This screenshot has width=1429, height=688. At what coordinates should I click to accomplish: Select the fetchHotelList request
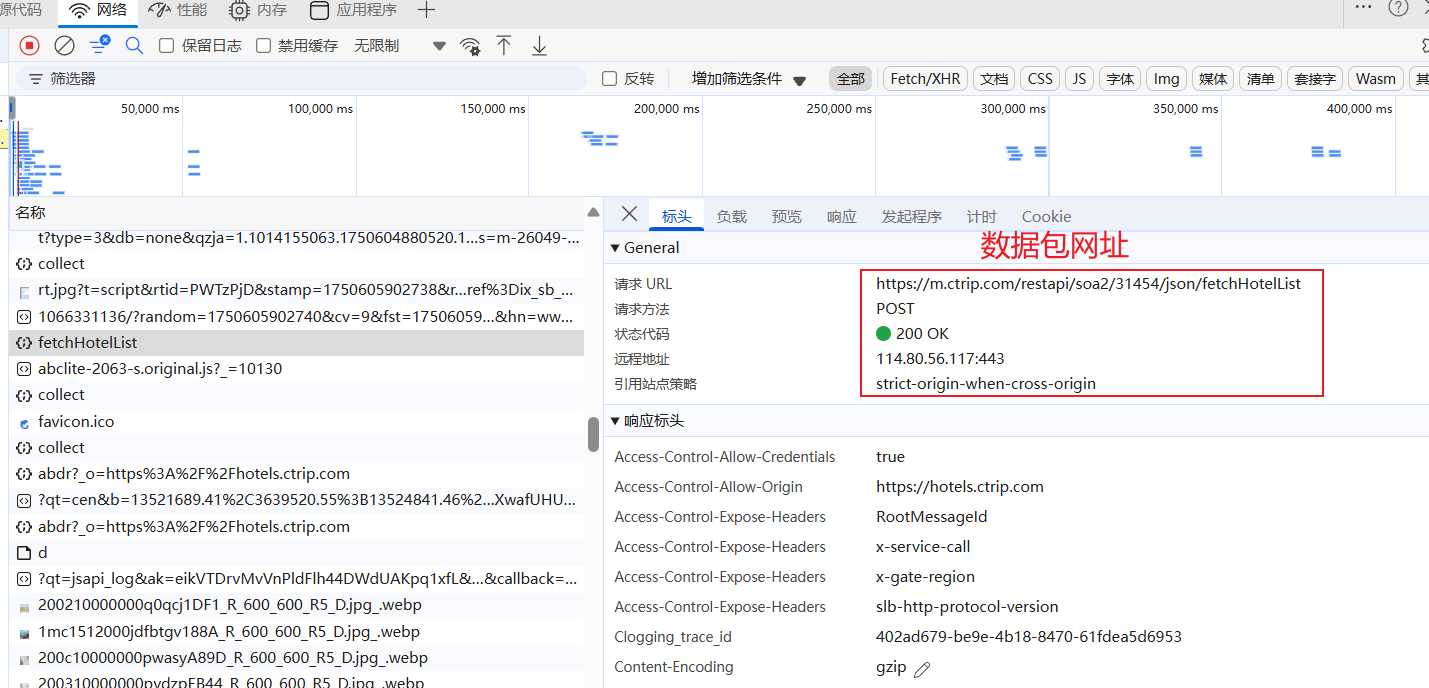[87, 343]
